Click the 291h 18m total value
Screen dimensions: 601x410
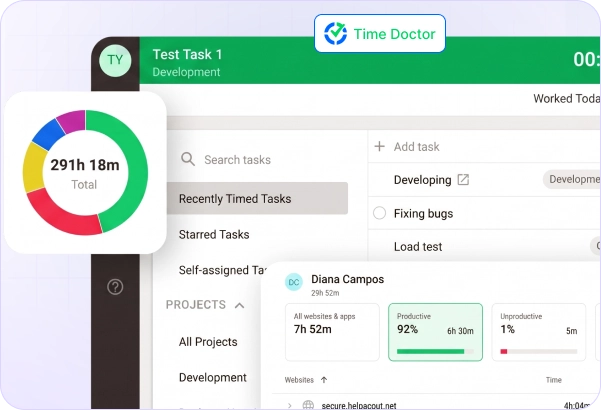[x=85, y=165]
